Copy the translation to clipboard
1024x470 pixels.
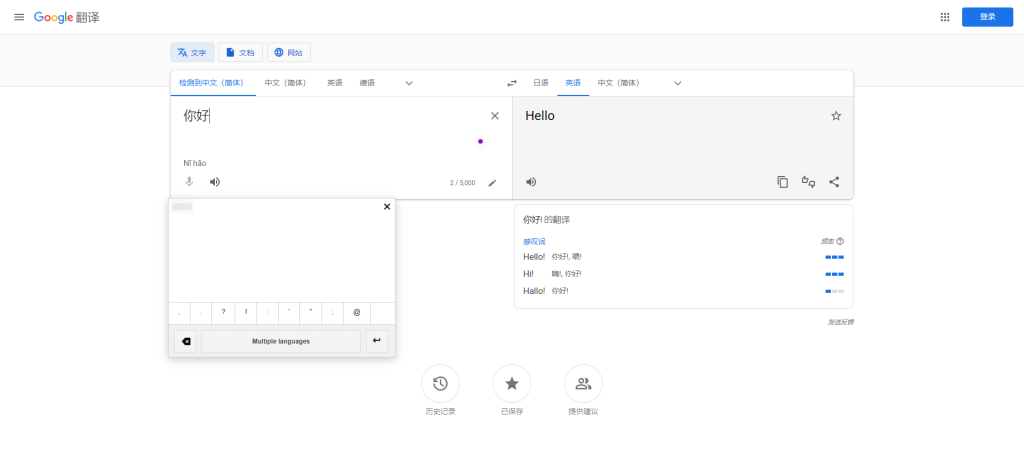click(783, 182)
